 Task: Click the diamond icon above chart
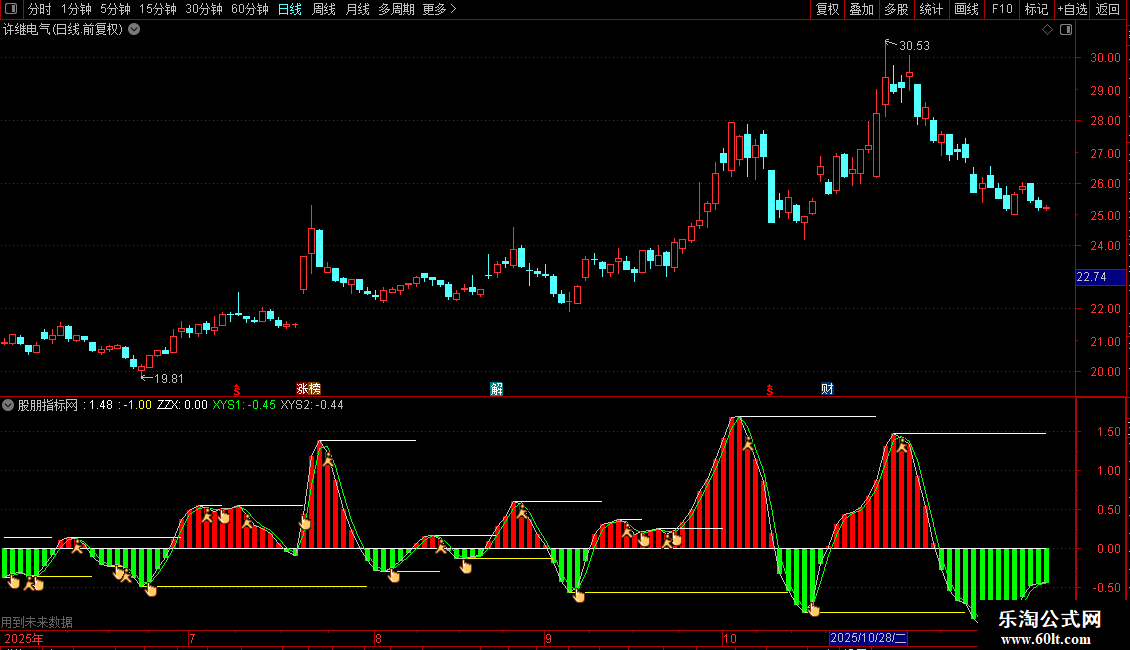coord(1048,30)
